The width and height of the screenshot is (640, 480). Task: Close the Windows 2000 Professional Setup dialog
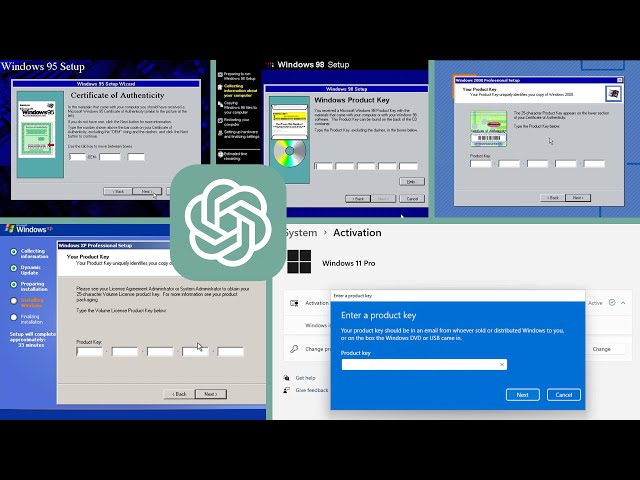(x=619, y=80)
